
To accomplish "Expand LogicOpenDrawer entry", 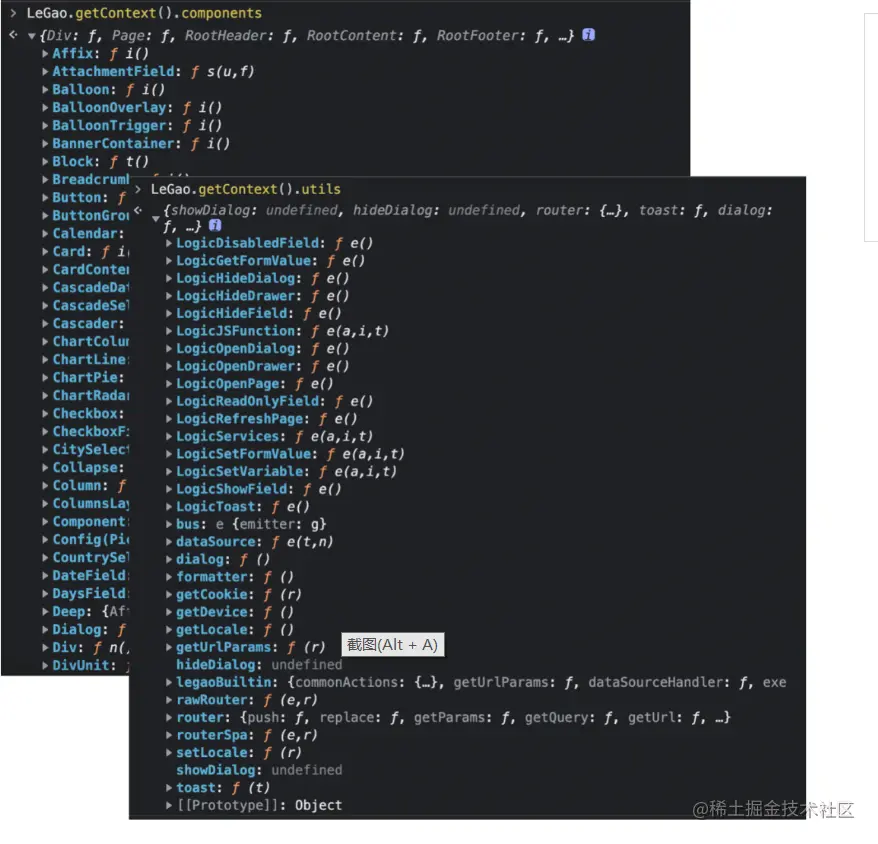I will click(169, 366).
